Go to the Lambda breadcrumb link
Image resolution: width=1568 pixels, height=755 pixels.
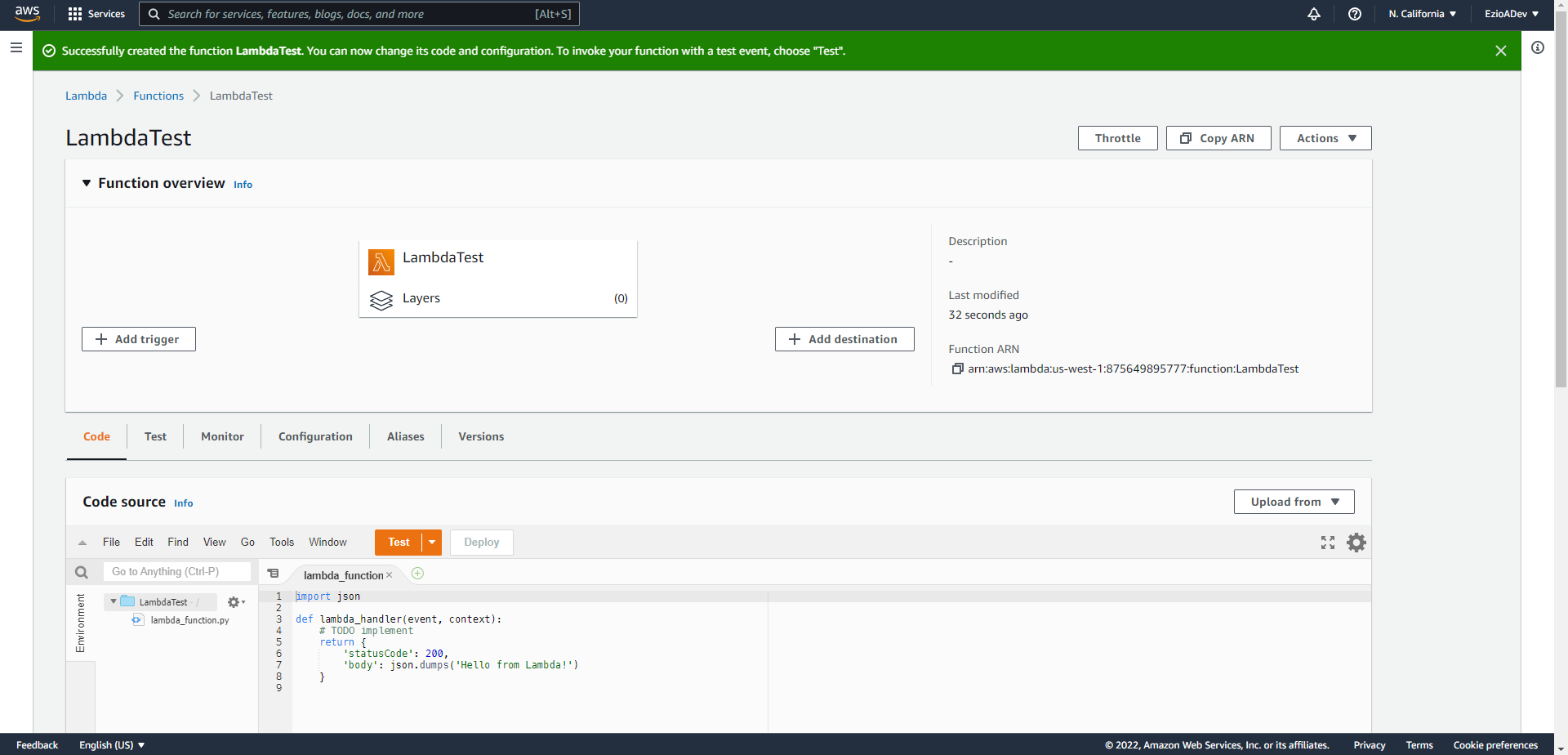[x=86, y=96]
